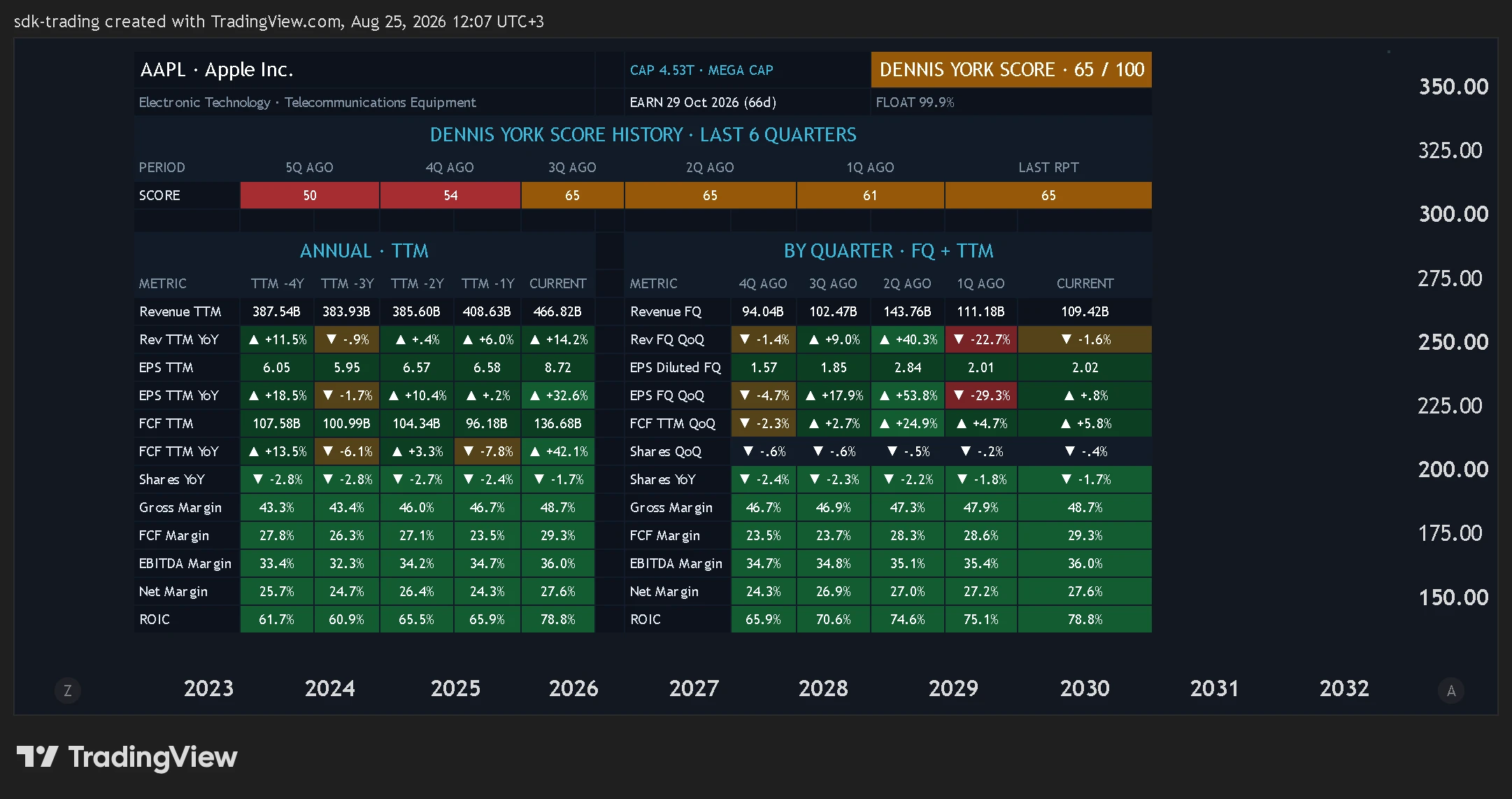Viewport: 1512px width, 799px height.
Task: Click annual Gross Margin TTM -4Y 43.3%
Action: click(x=277, y=507)
